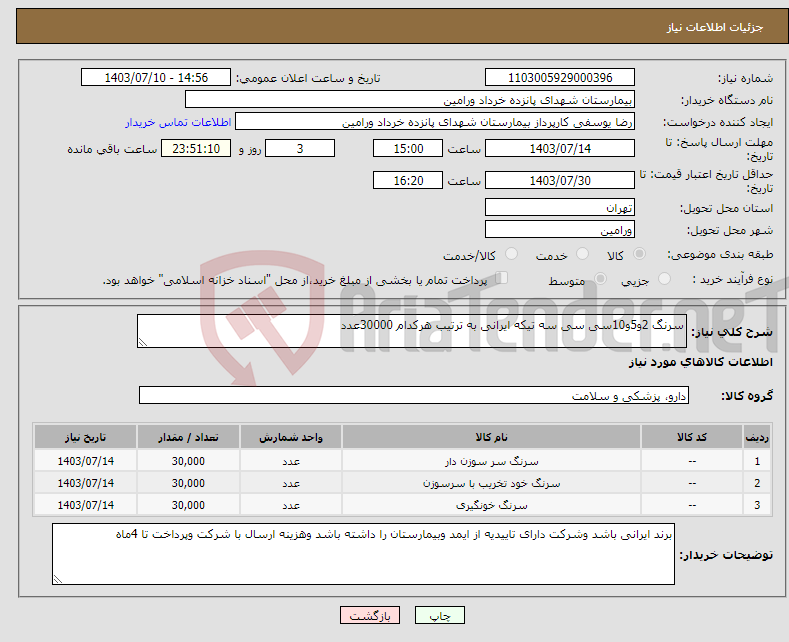Click the page title جزئیات اطلاعات نیاز
This screenshot has width=789, height=642.
(x=715, y=27)
